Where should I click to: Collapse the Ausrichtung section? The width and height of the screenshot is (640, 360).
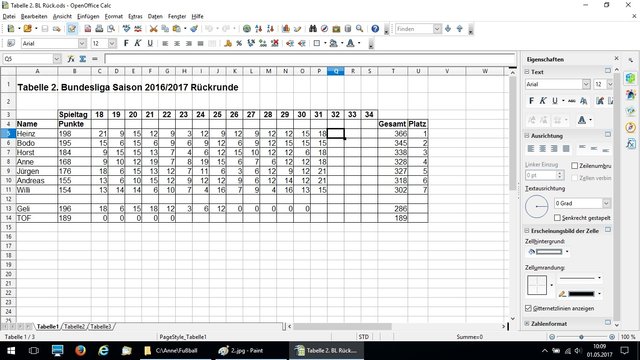tap(527, 136)
